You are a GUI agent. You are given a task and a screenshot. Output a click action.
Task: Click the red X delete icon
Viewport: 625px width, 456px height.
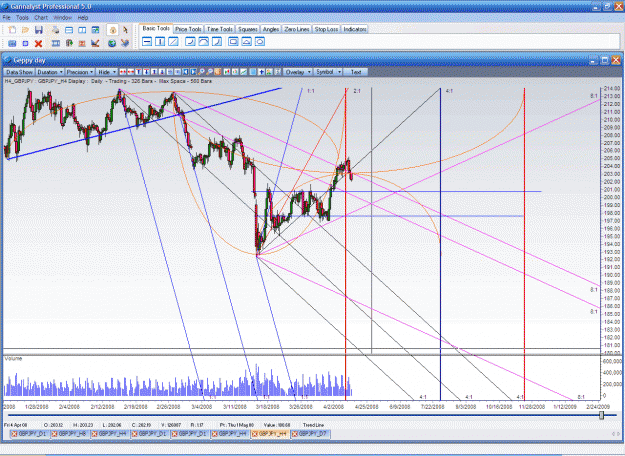pyautogui.click(x=38, y=43)
